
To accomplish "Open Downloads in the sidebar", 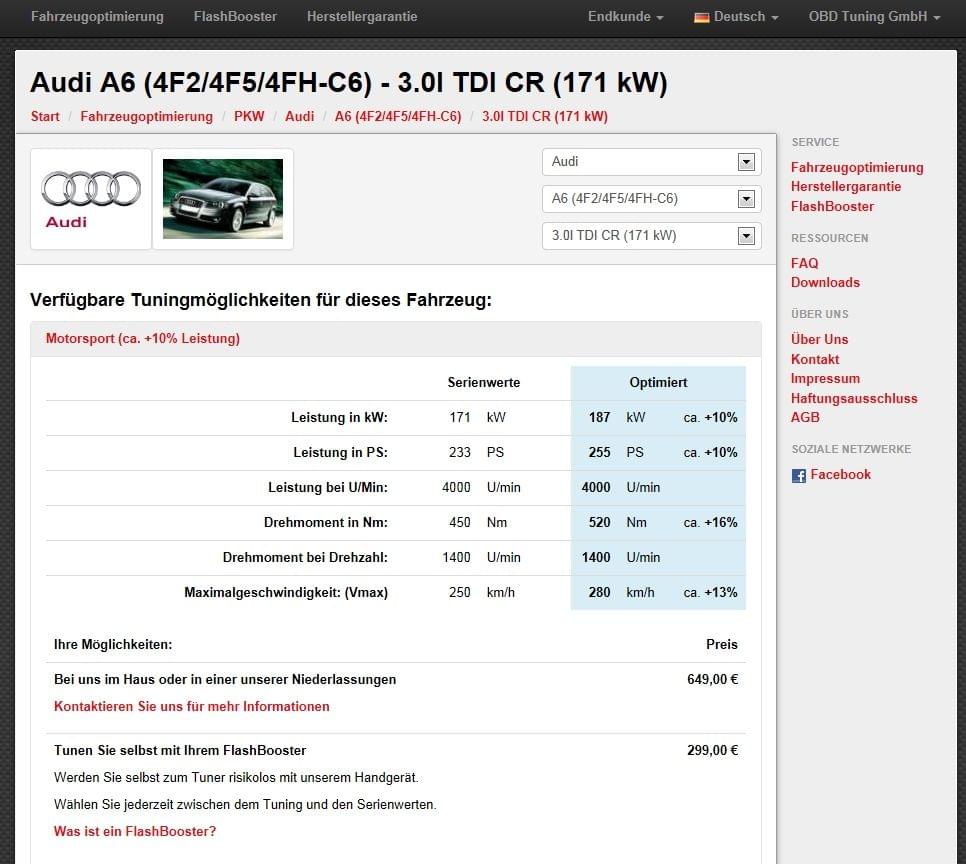I will (x=825, y=282).
